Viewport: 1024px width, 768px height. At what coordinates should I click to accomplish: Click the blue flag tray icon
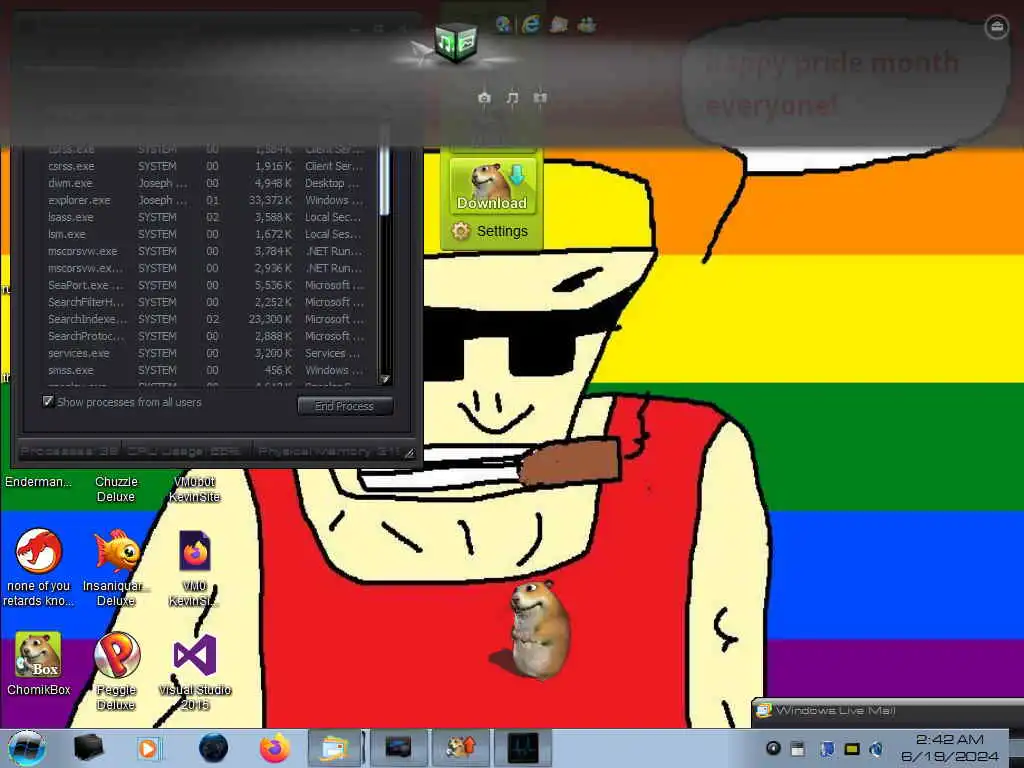pos(827,749)
